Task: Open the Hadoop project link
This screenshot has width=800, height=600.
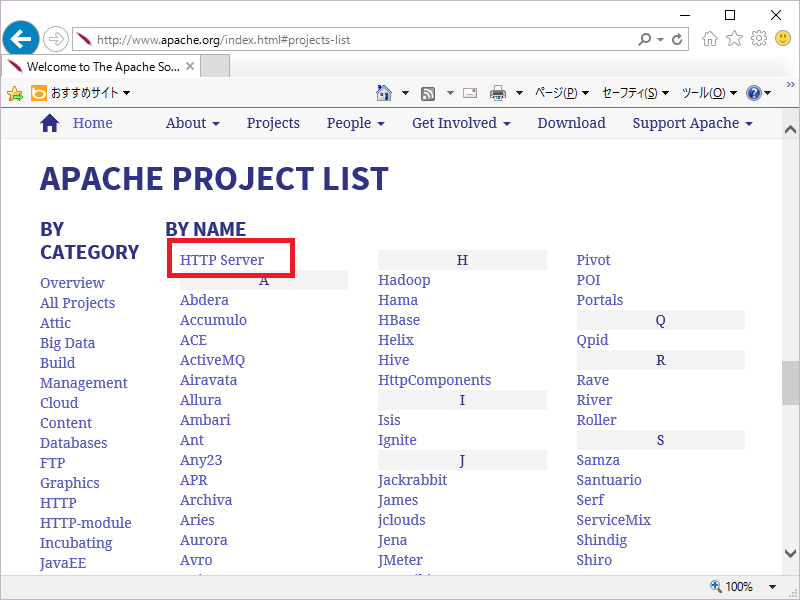Action: click(x=404, y=280)
